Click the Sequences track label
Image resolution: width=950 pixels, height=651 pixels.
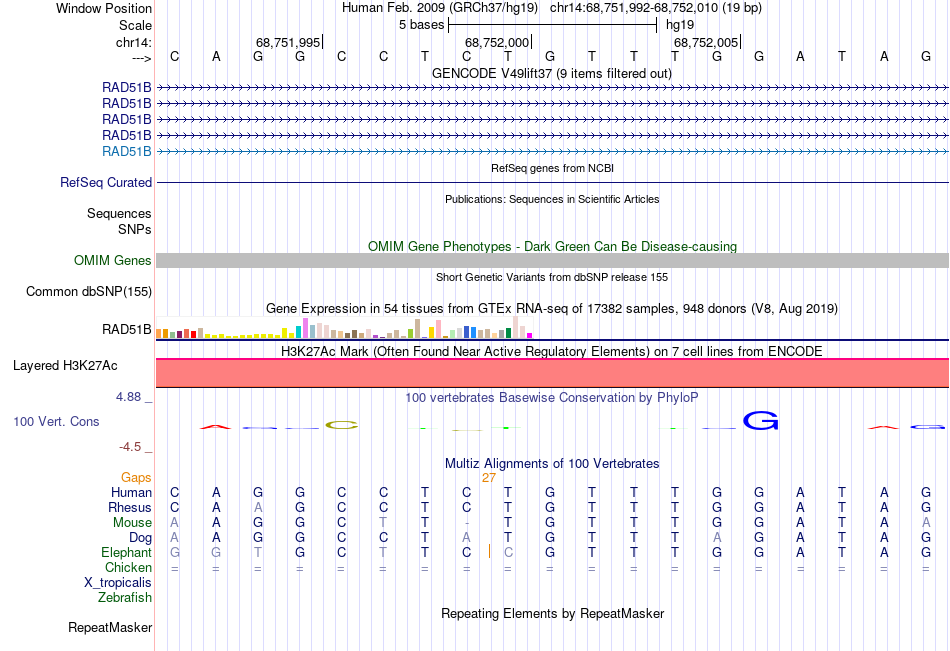tap(119, 213)
